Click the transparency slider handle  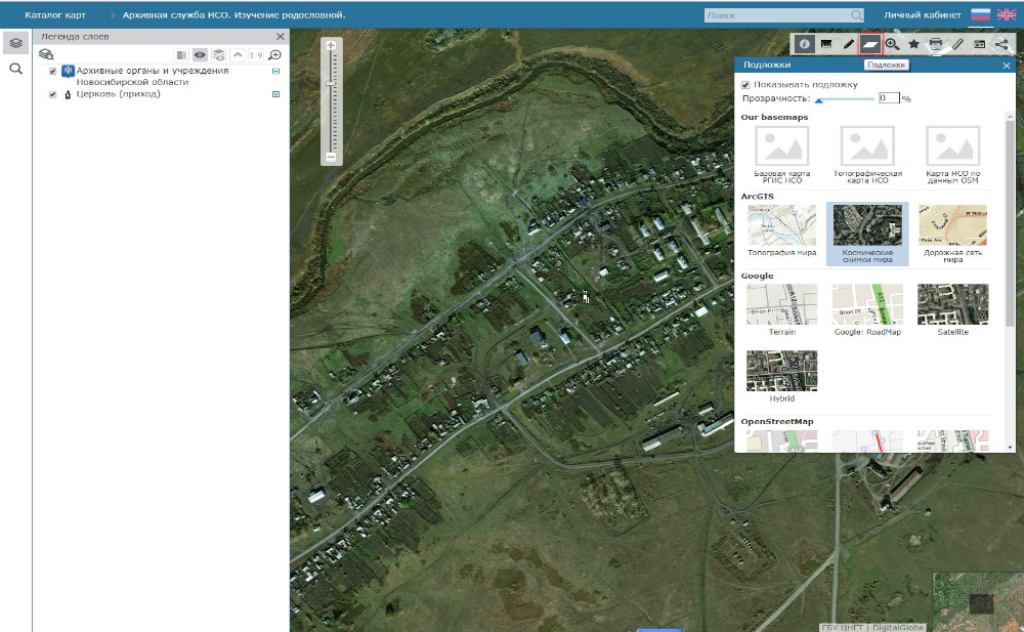point(819,100)
